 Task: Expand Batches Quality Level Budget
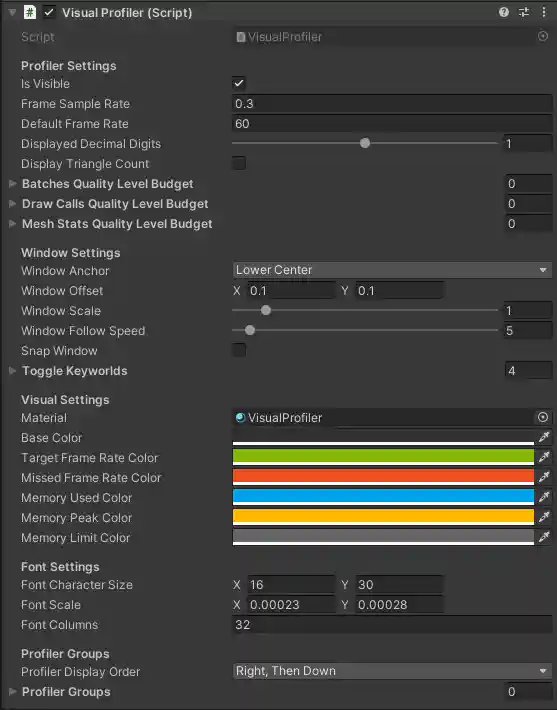click(x=13, y=183)
